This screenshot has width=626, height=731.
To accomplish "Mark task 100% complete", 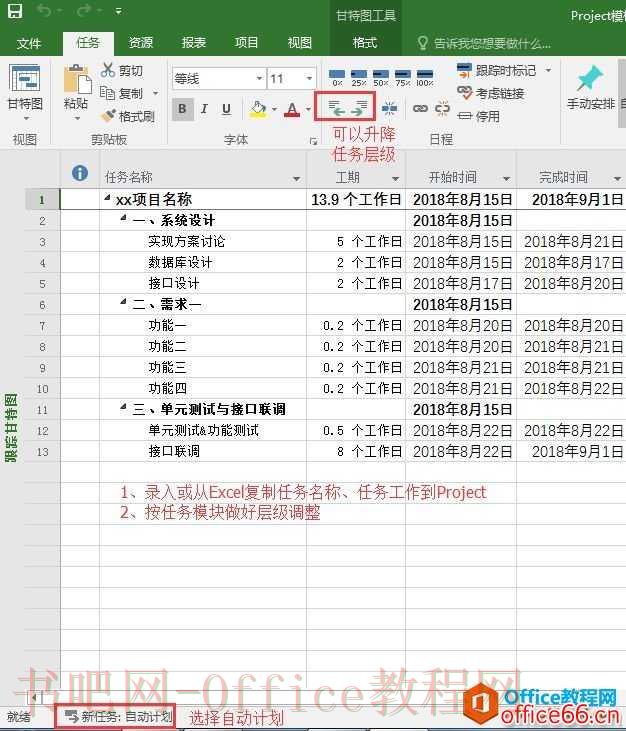I will pyautogui.click(x=425, y=77).
